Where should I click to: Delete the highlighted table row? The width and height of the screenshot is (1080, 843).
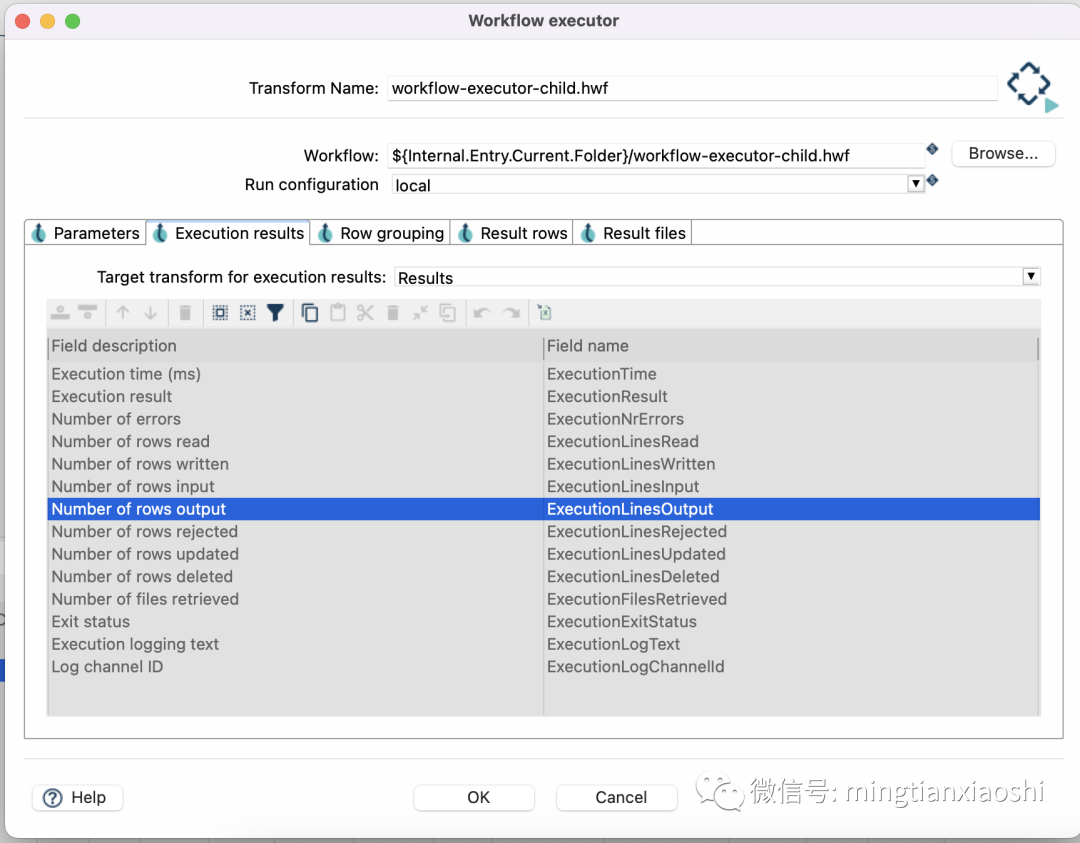184,313
